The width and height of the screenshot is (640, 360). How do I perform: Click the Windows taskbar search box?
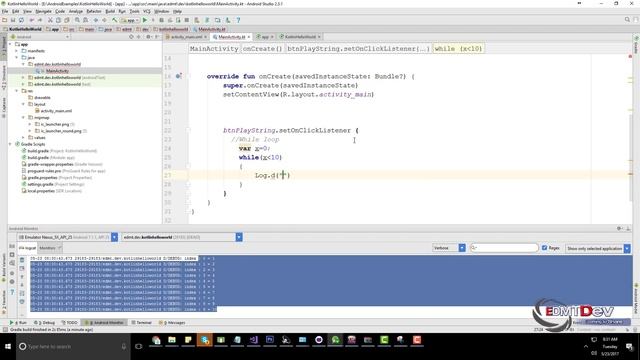[x=73, y=346]
